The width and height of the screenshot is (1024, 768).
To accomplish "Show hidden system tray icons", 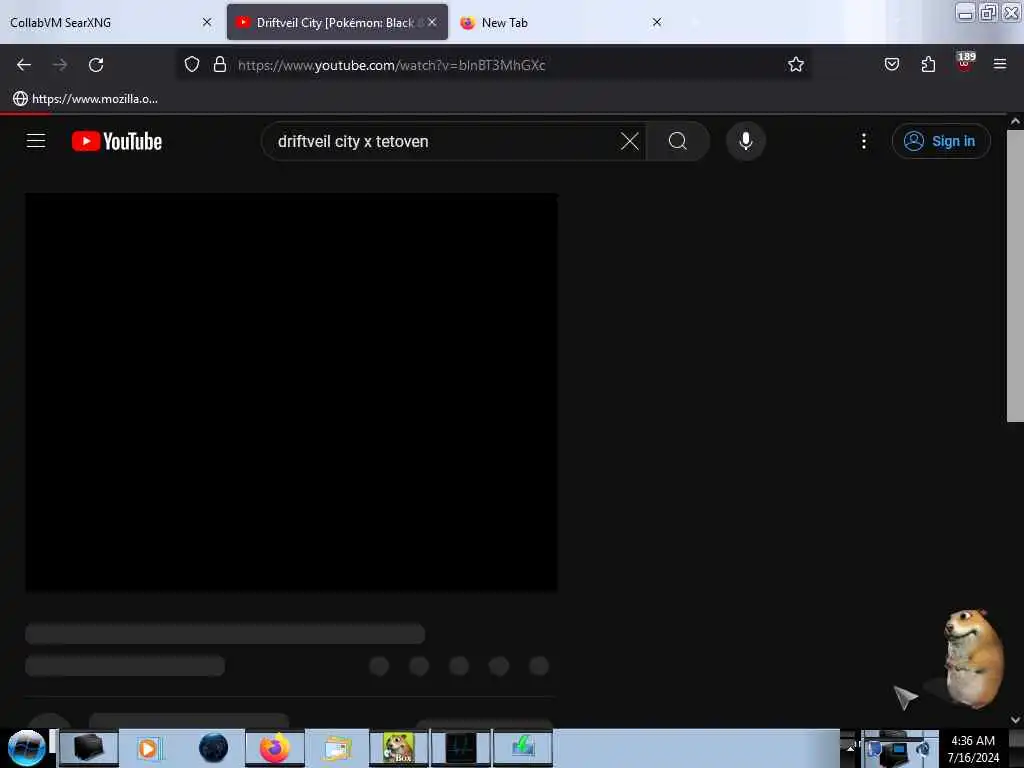I will pos(850,748).
